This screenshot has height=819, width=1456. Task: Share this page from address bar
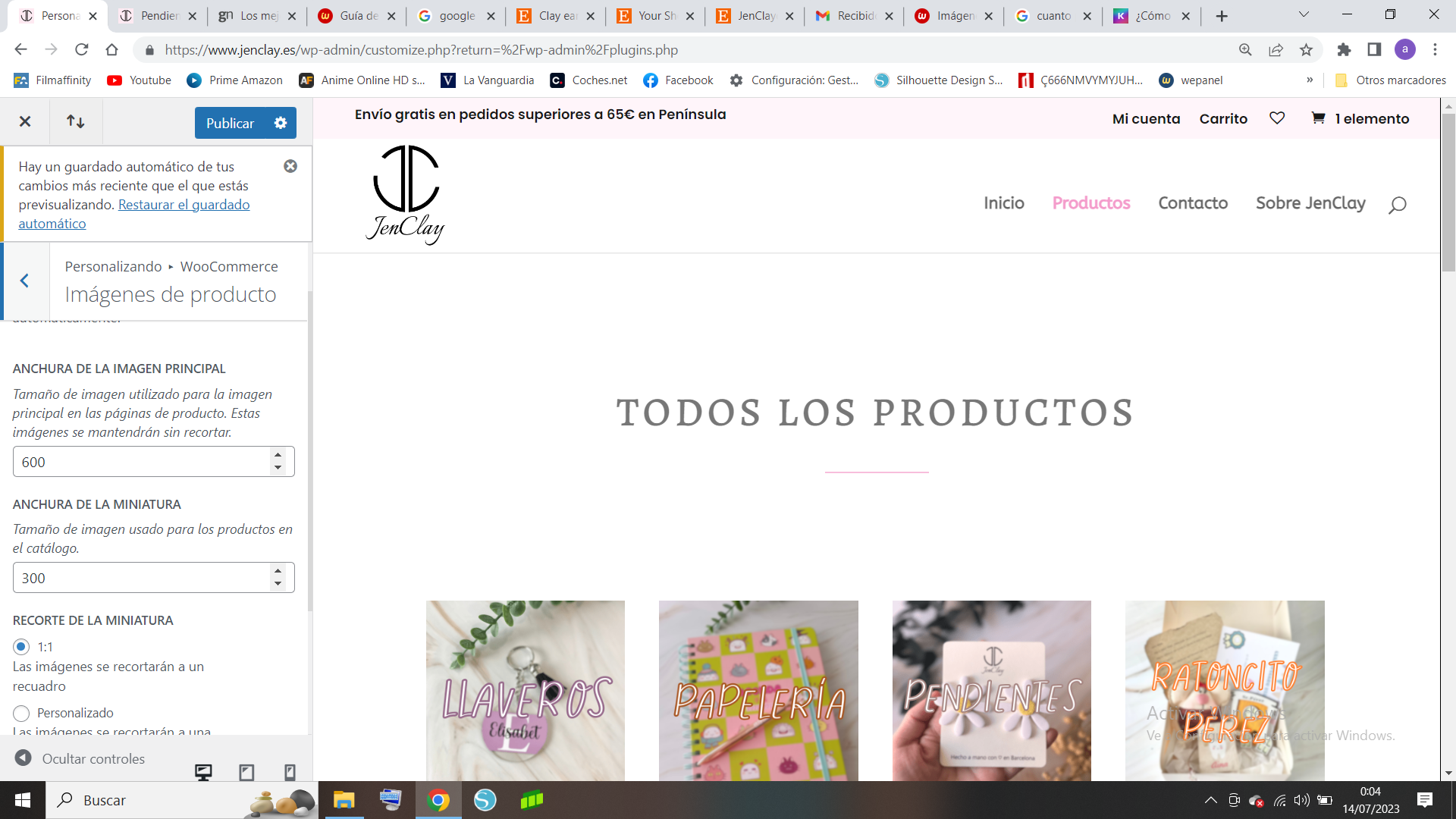coord(1276,49)
